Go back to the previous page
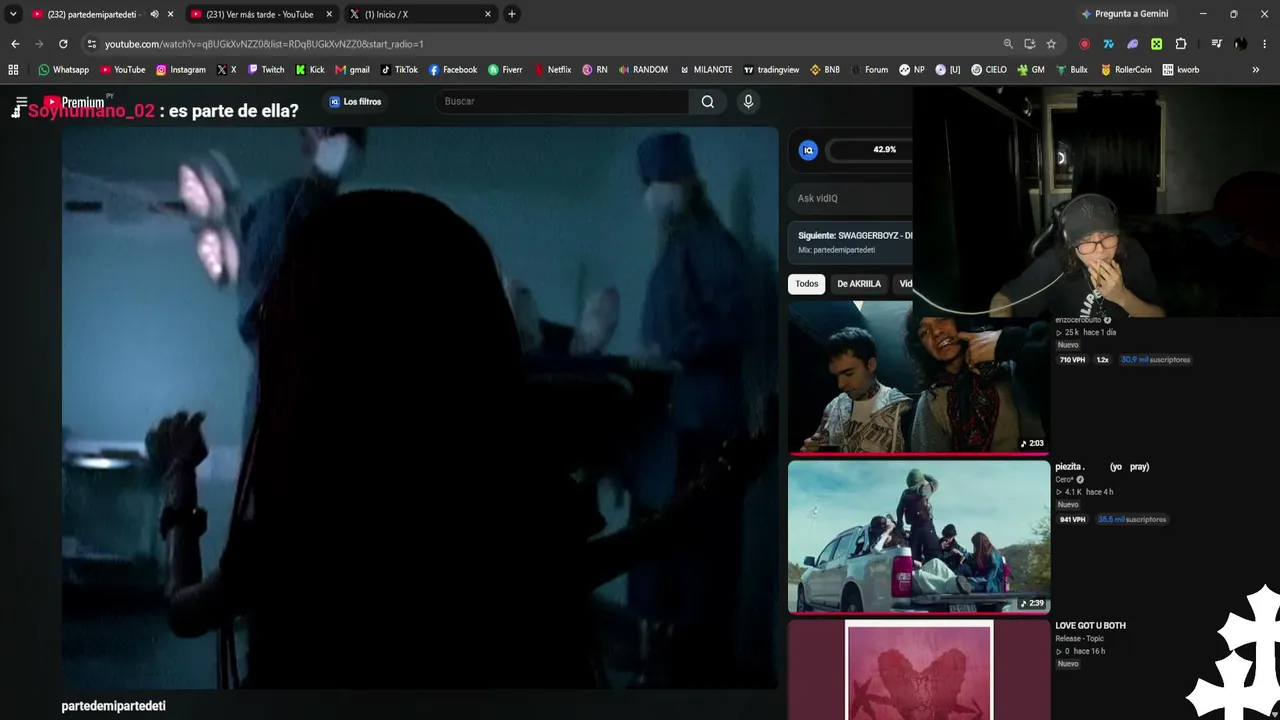 [15, 44]
